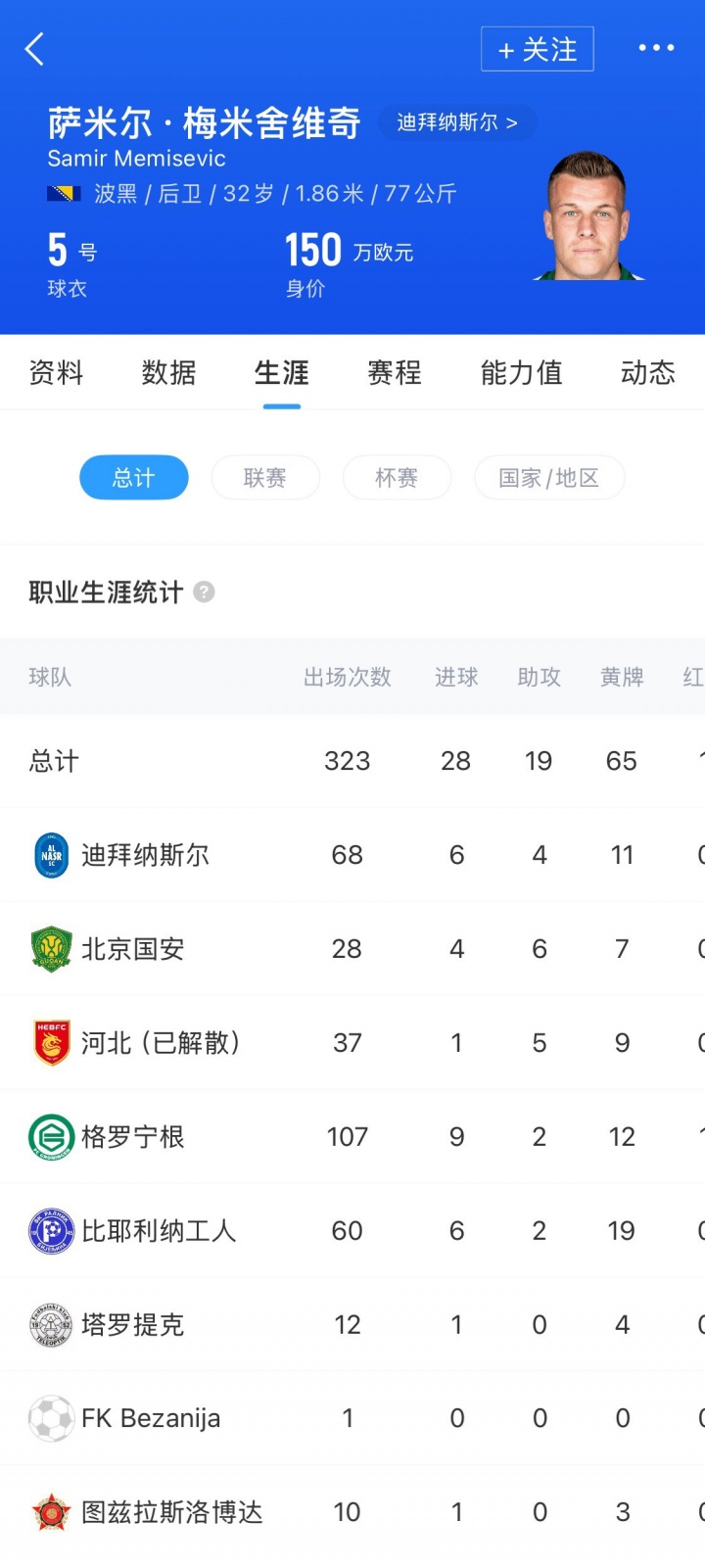Screen dimensions: 705x1568
Task: Open the three-dot more options menu
Action: tap(656, 48)
